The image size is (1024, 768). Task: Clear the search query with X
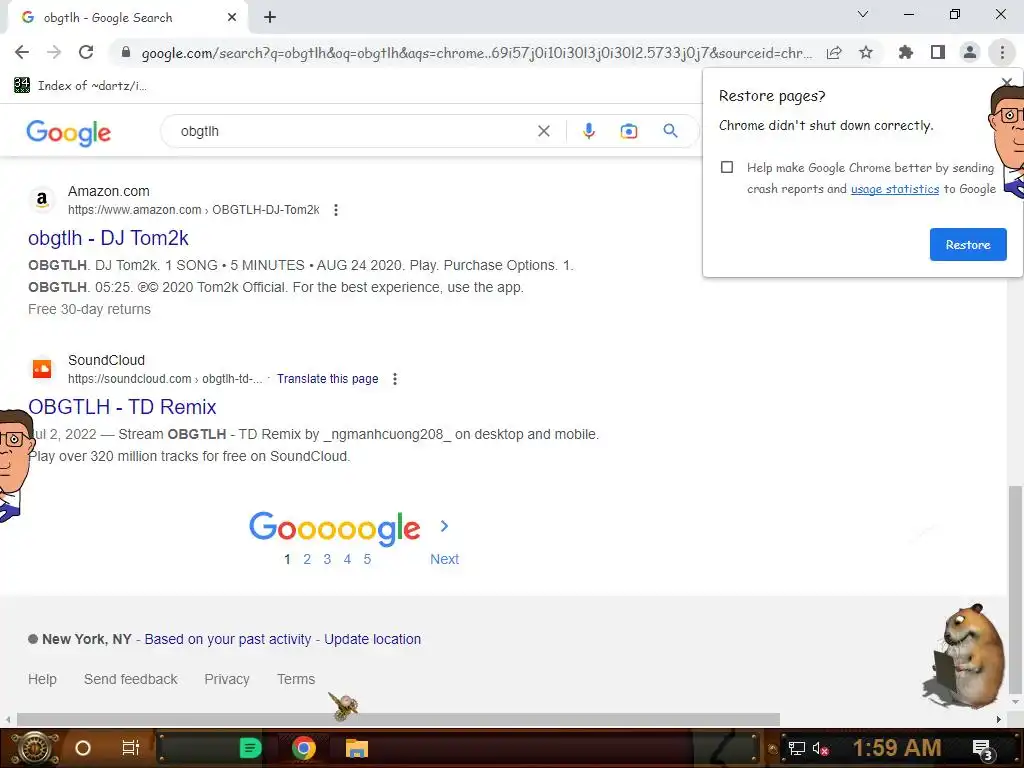point(543,131)
